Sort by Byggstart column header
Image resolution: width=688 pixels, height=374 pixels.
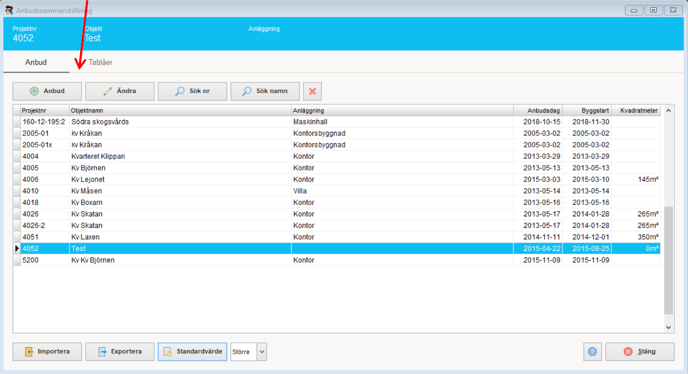pyautogui.click(x=587, y=111)
